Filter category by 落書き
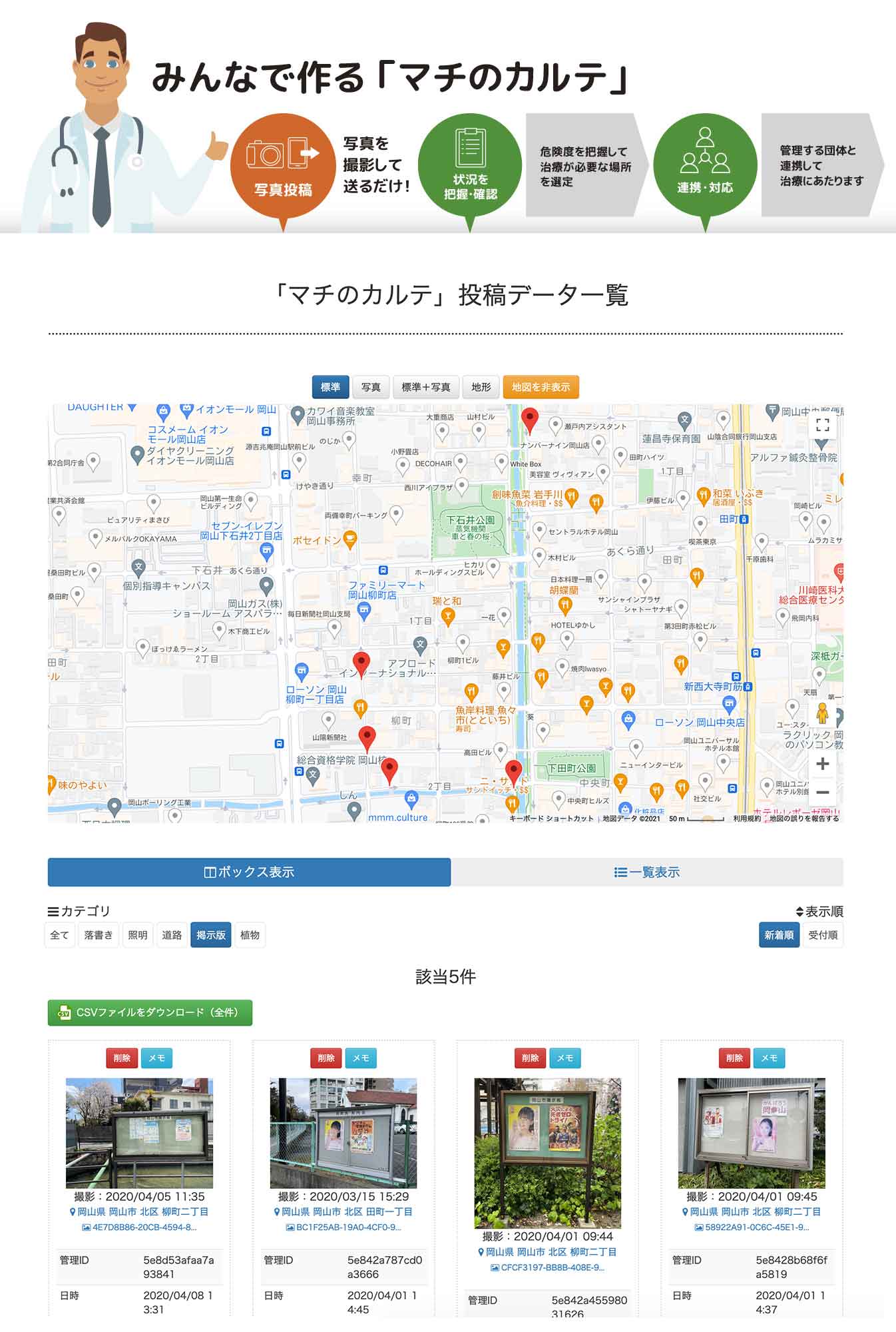 (x=99, y=935)
